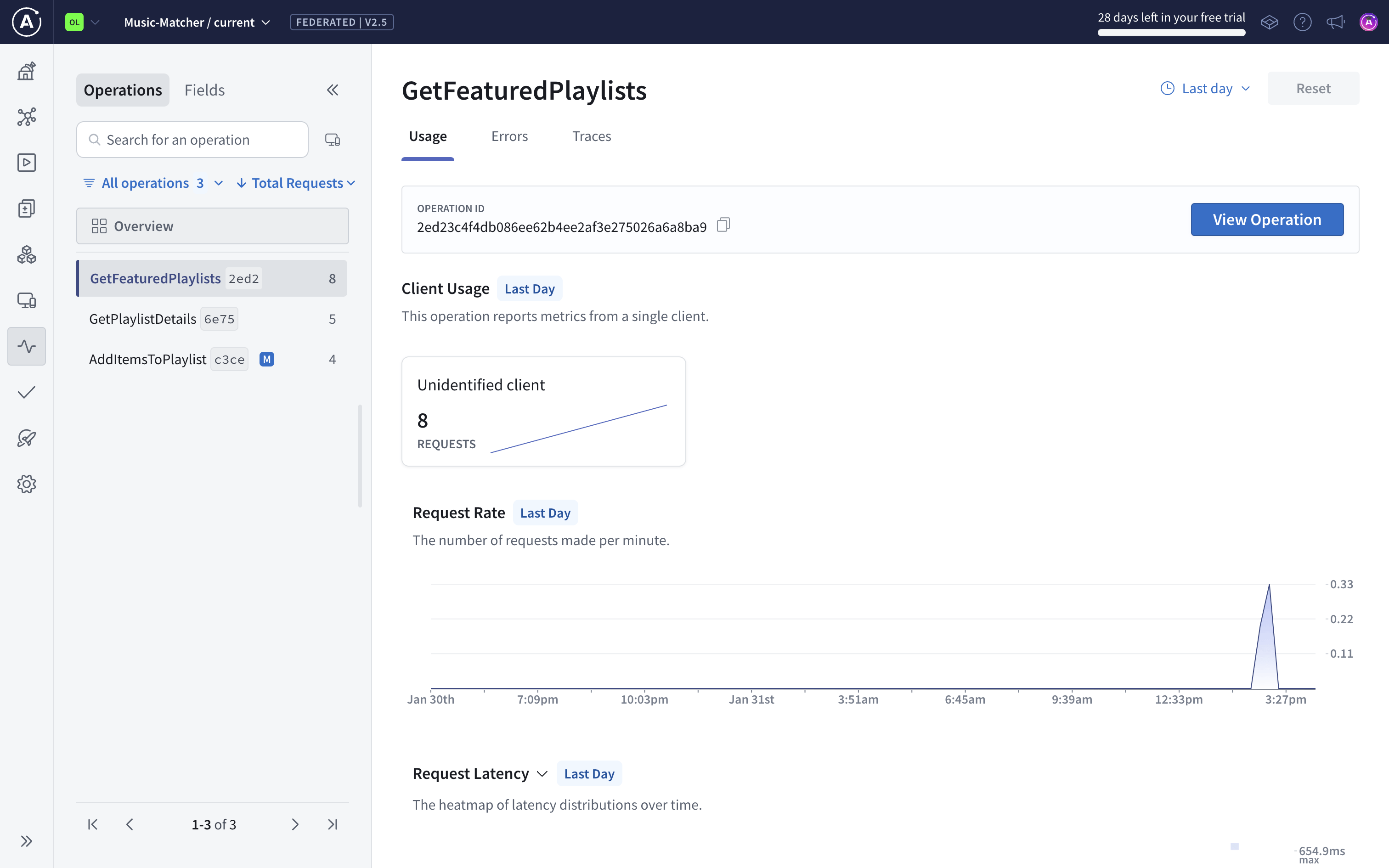Viewport: 1389px width, 868px height.
Task: Open the Launches page with the rocket icon
Action: 26,438
